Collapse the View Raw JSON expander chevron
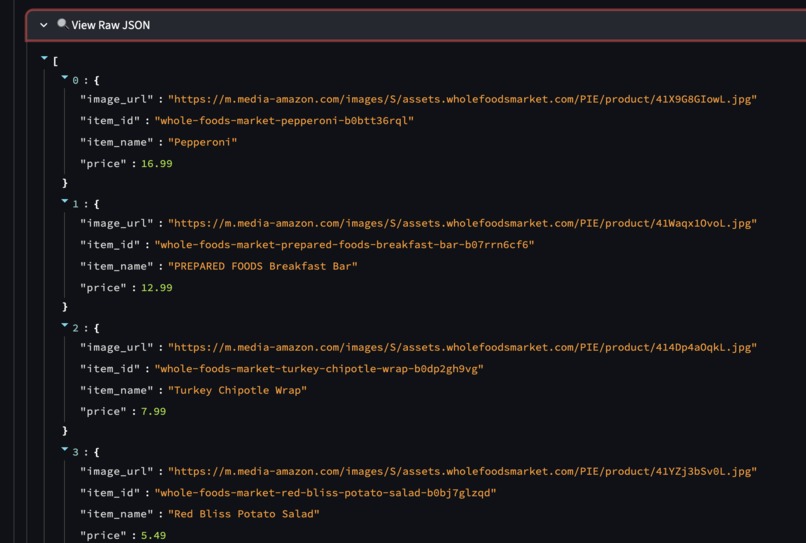 point(44,25)
